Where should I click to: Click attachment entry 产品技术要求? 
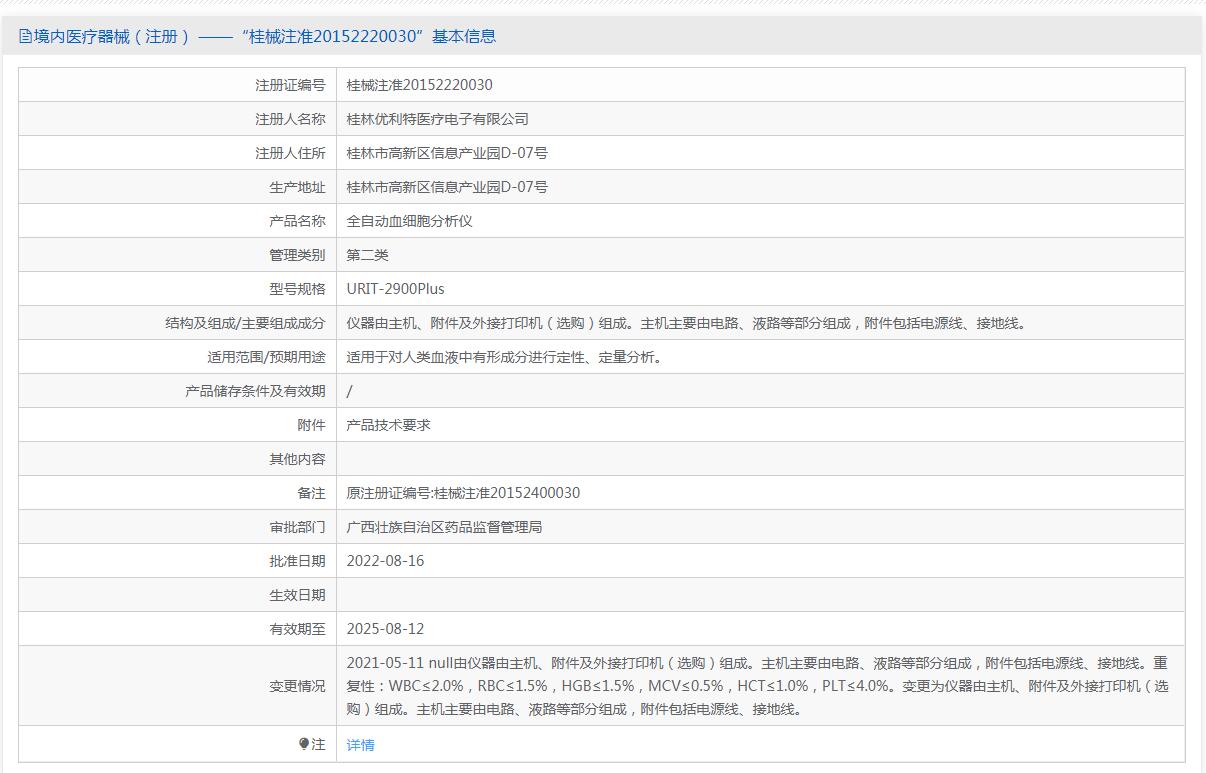(x=388, y=425)
